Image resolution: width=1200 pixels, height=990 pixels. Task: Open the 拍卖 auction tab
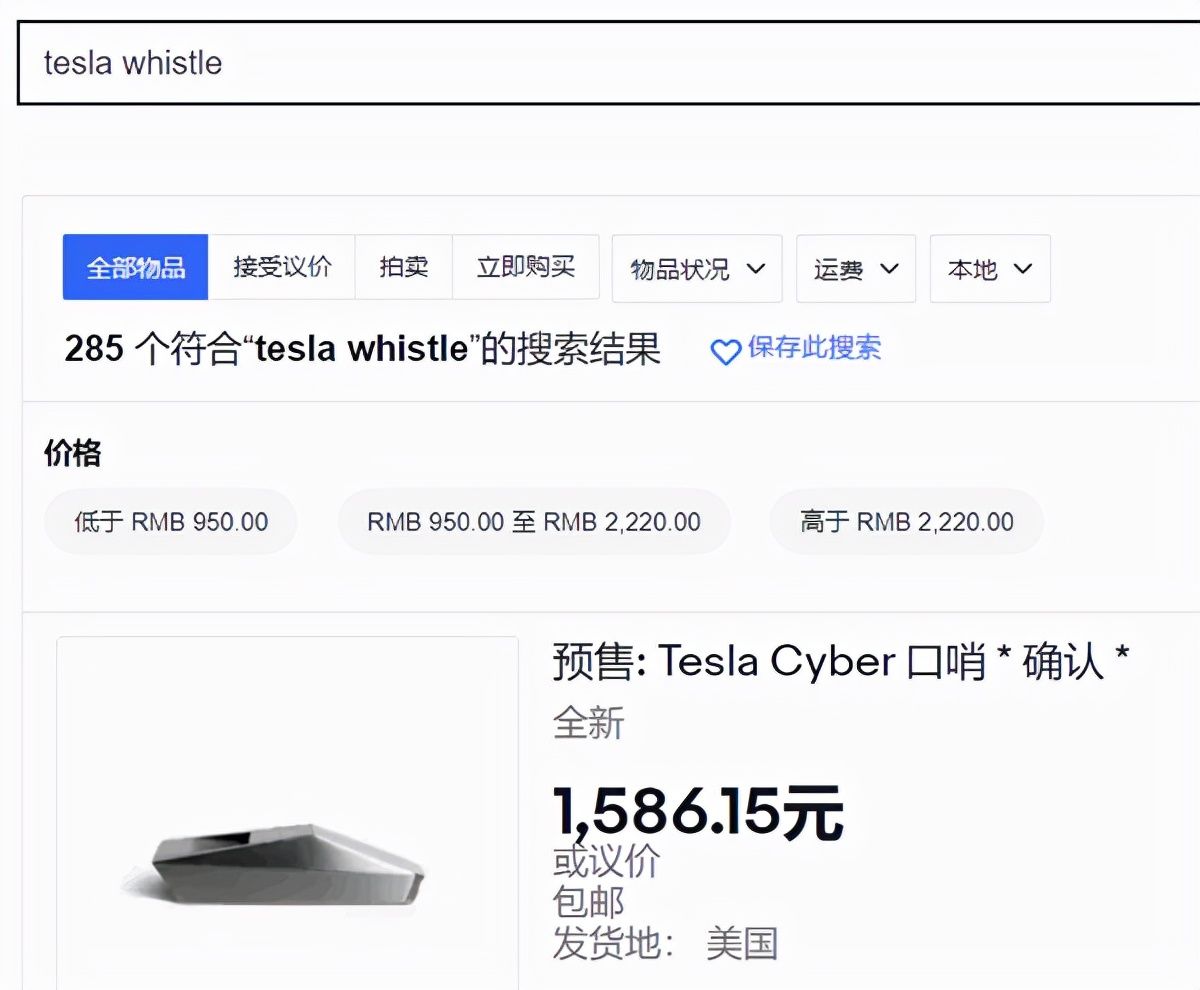click(x=404, y=268)
